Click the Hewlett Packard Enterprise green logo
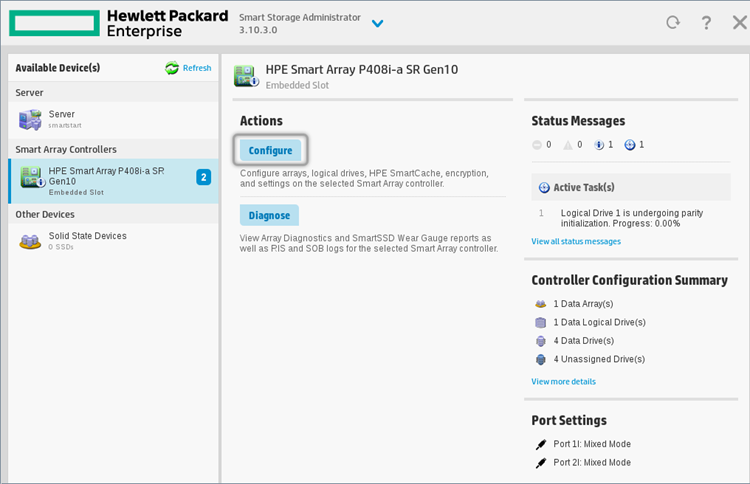Viewport: 750px width, 484px height. coord(54,23)
